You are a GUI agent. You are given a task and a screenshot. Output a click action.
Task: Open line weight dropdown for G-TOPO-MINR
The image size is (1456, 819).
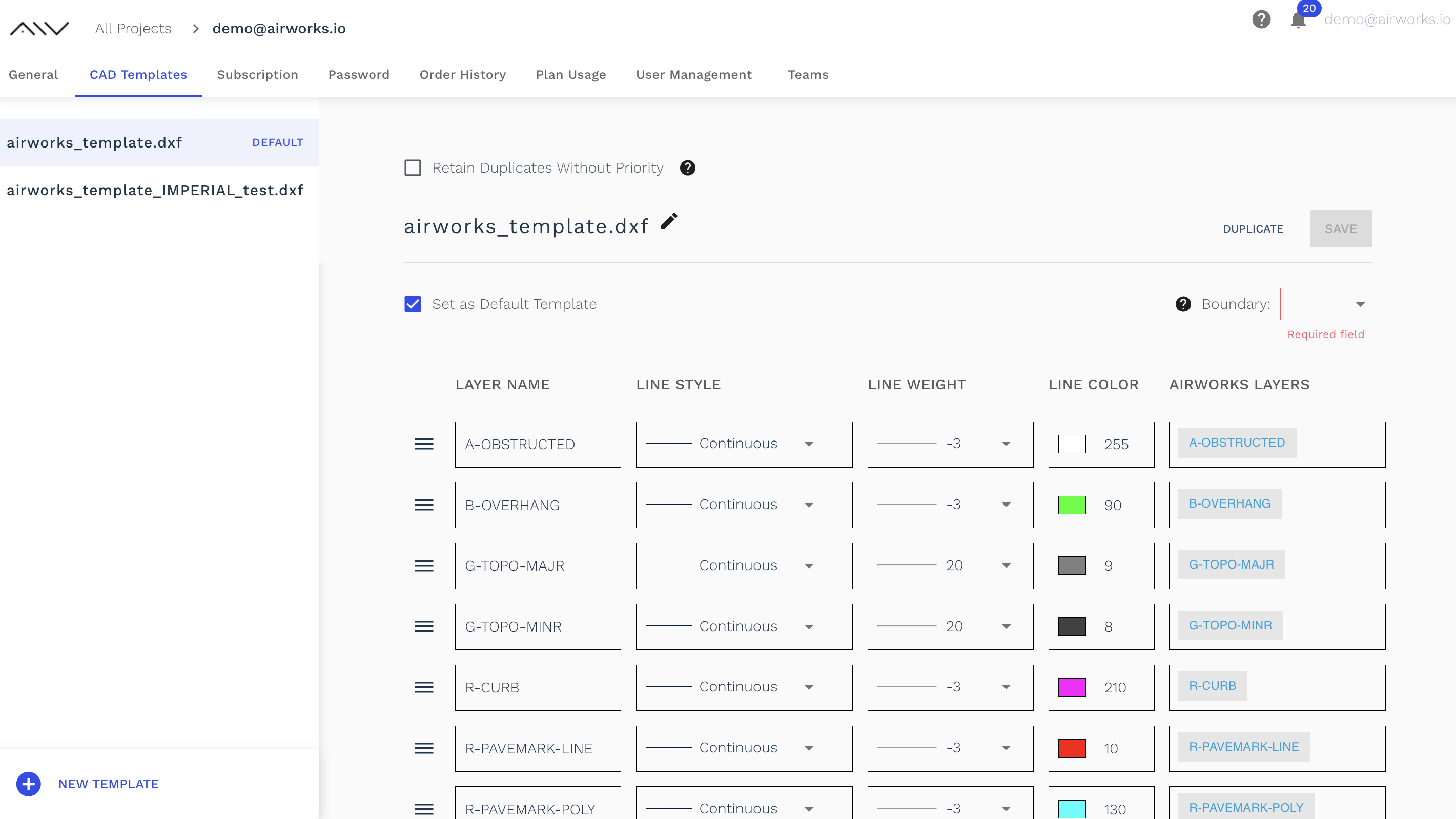[950, 626]
